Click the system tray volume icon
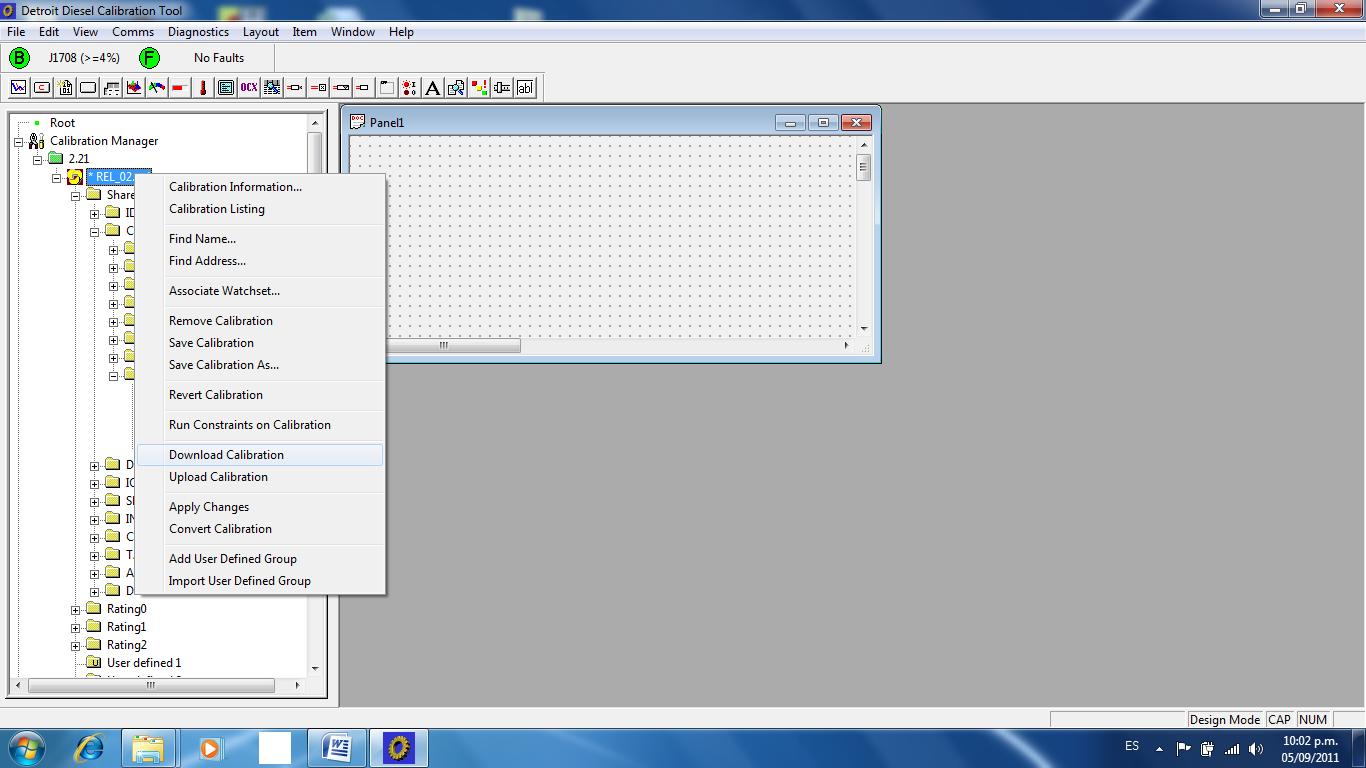This screenshot has height=768, width=1366. (1256, 748)
